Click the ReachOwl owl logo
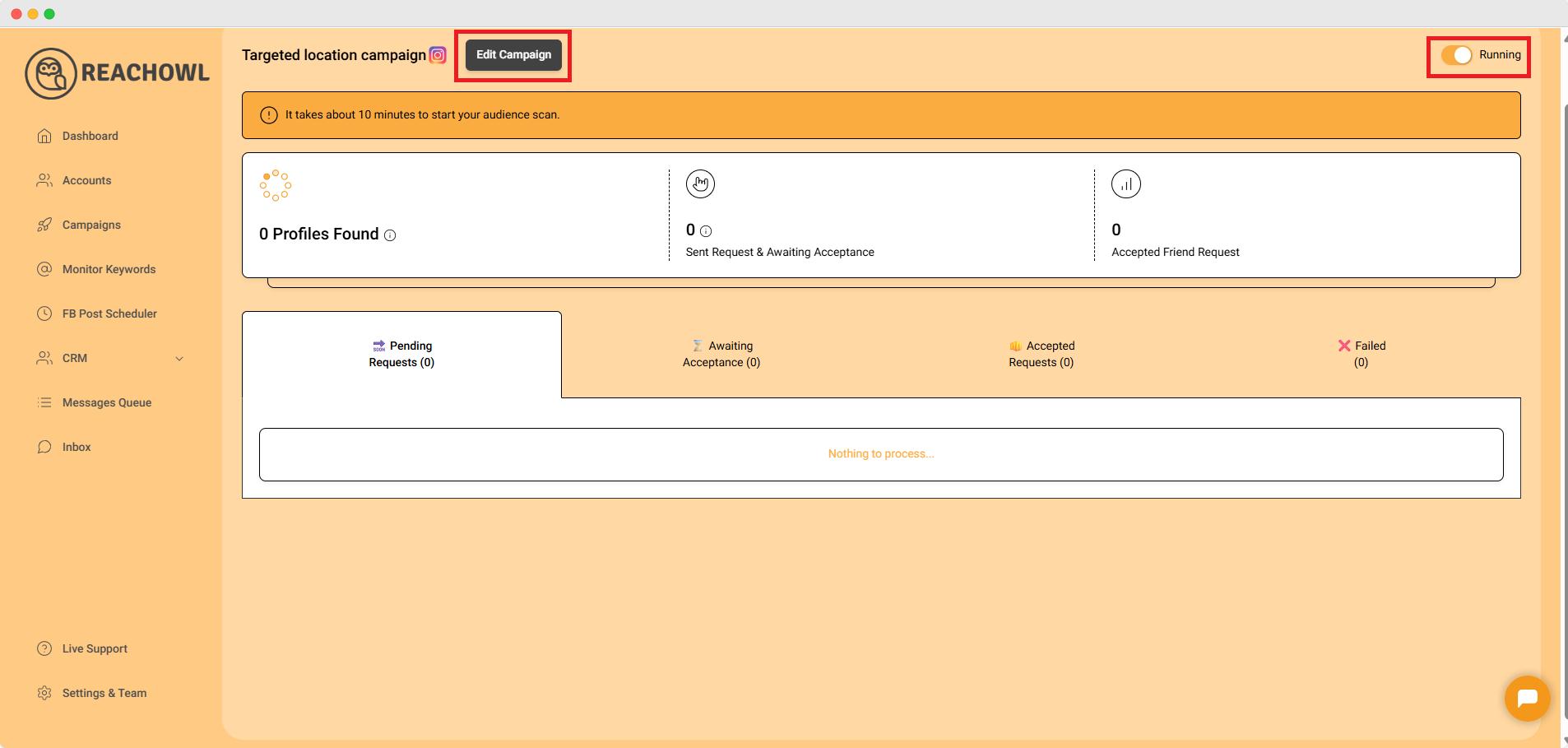 51,73
